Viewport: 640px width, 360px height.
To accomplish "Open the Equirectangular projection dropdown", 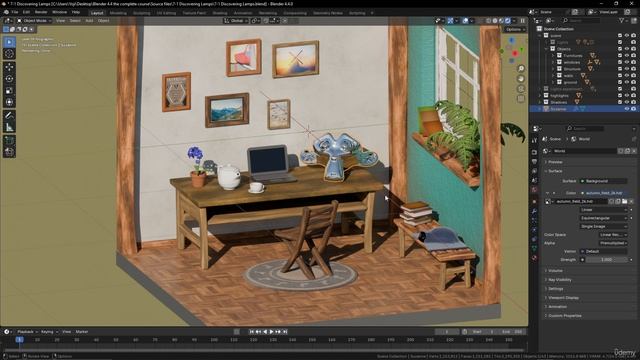I will point(604,218).
